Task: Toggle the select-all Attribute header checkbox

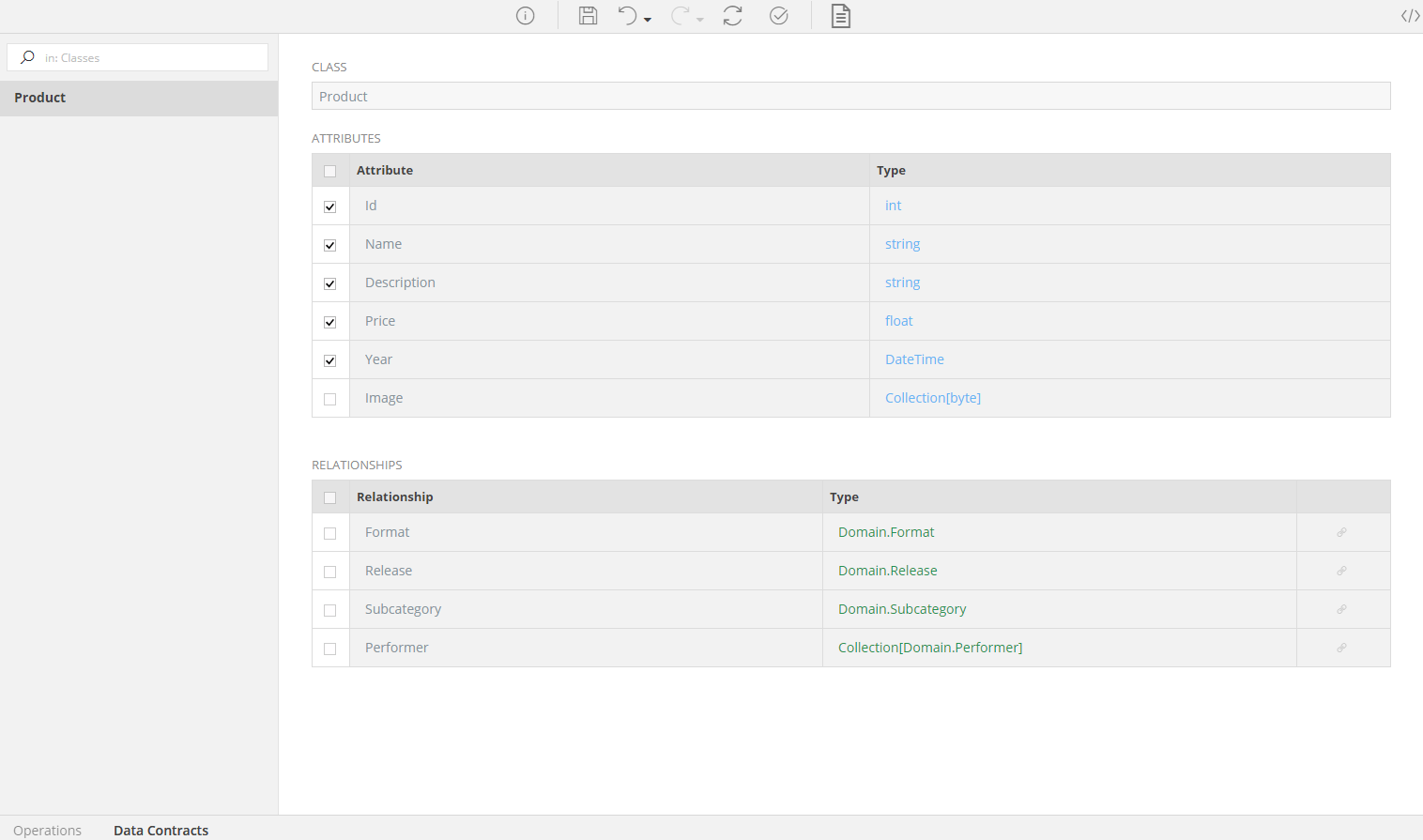Action: point(330,171)
